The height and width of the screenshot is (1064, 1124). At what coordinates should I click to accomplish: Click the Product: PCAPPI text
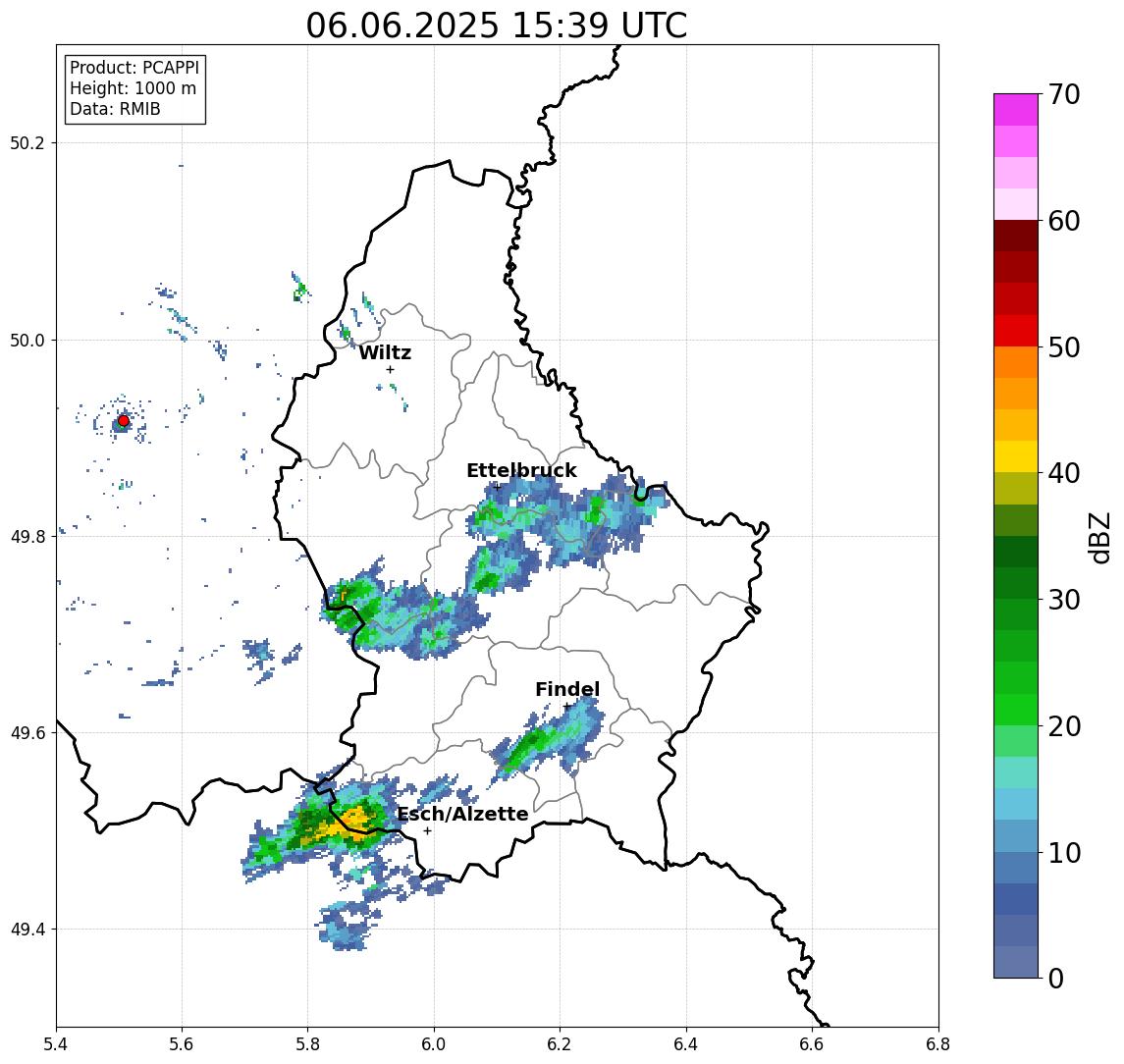click(x=134, y=68)
